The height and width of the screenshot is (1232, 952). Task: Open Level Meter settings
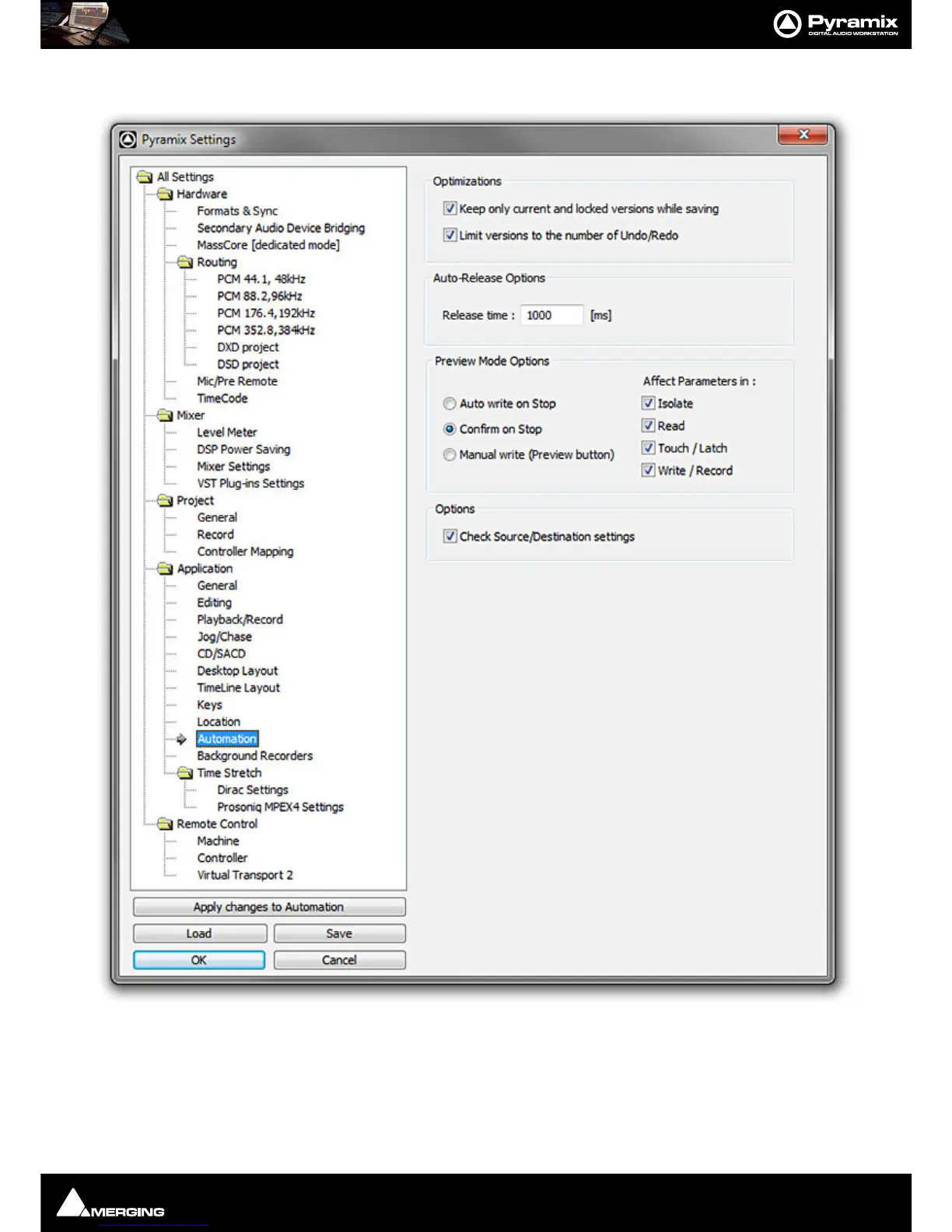coord(227,432)
